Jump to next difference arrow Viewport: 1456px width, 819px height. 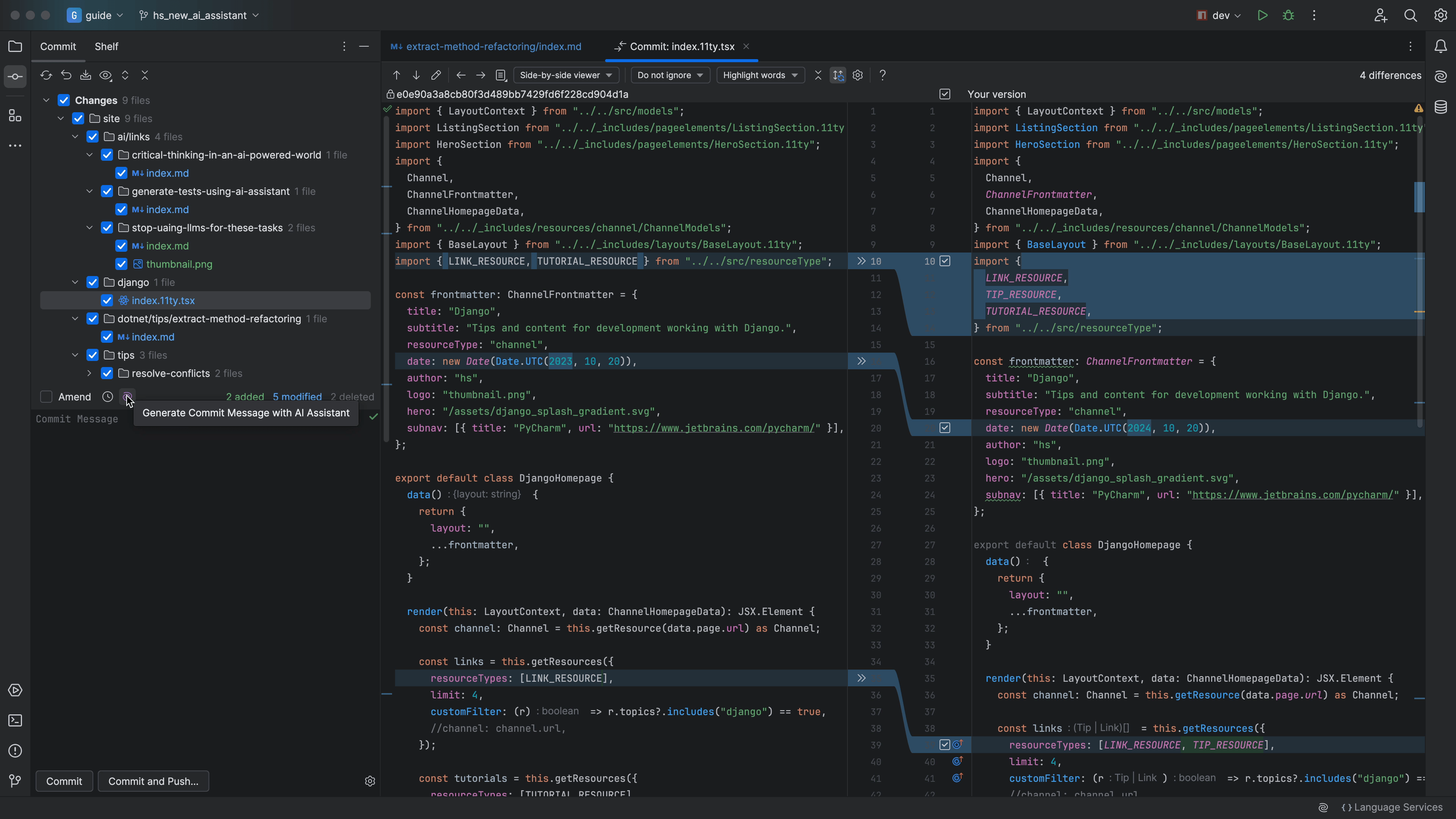pyautogui.click(x=416, y=75)
